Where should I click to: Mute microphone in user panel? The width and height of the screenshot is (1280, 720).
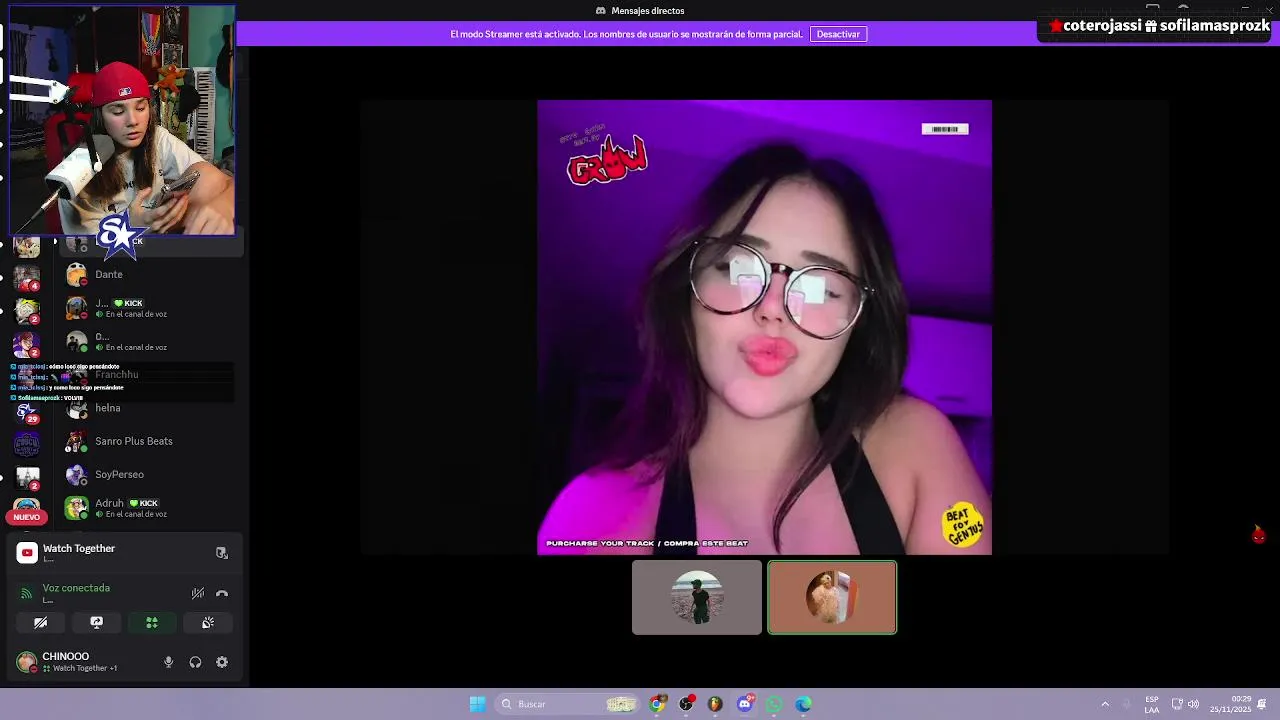(x=168, y=662)
